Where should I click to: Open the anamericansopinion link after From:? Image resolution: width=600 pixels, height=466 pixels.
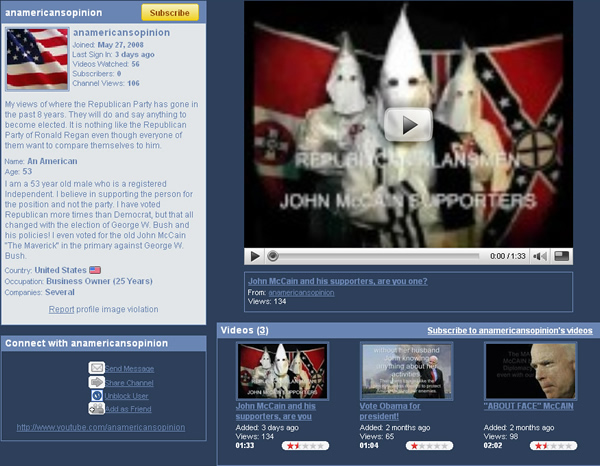[x=301, y=293]
